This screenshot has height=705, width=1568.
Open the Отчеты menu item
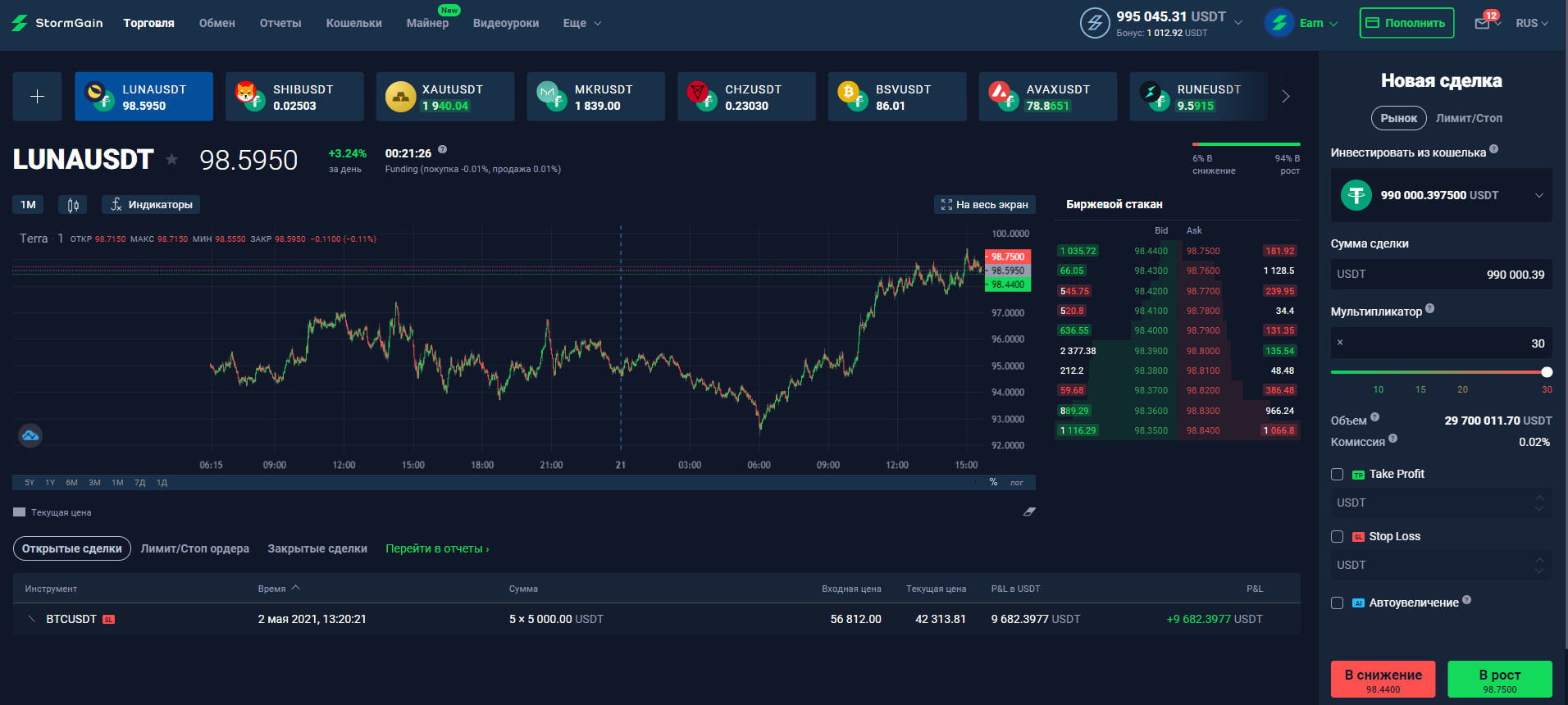point(280,23)
